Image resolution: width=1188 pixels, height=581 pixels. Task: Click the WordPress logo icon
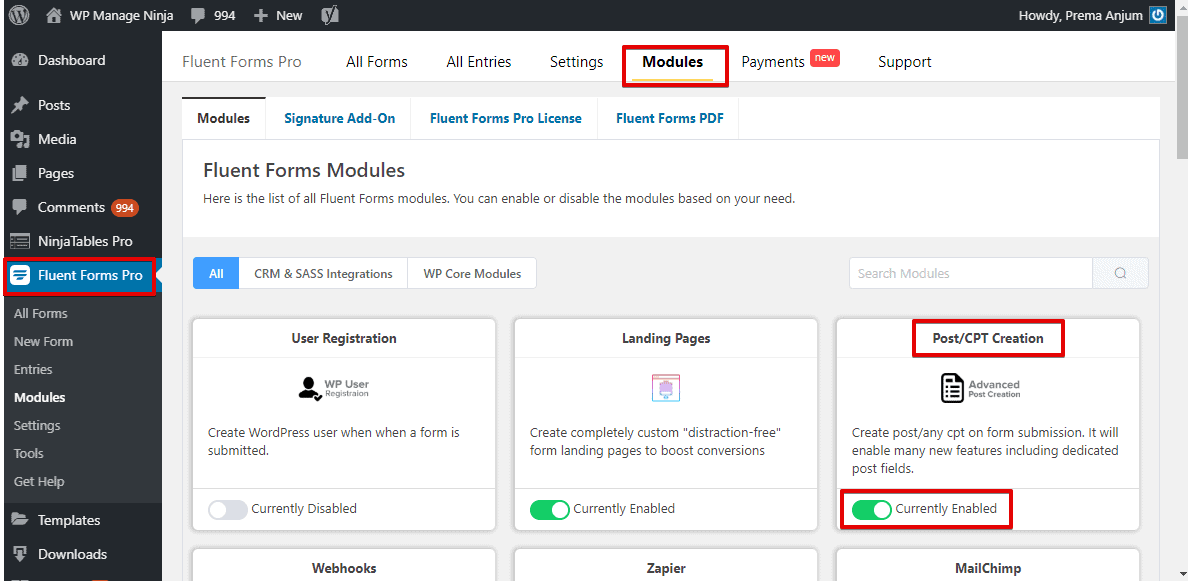click(x=18, y=15)
